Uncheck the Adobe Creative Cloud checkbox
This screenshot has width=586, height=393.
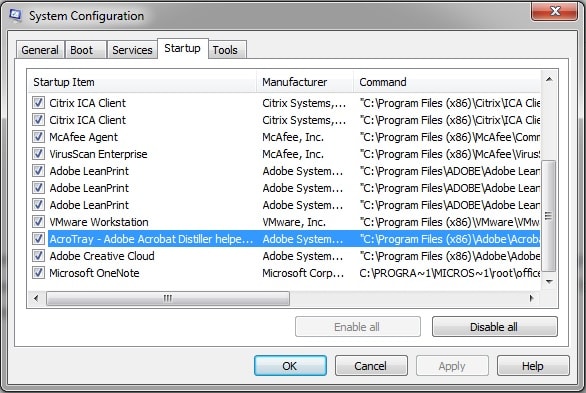38,256
